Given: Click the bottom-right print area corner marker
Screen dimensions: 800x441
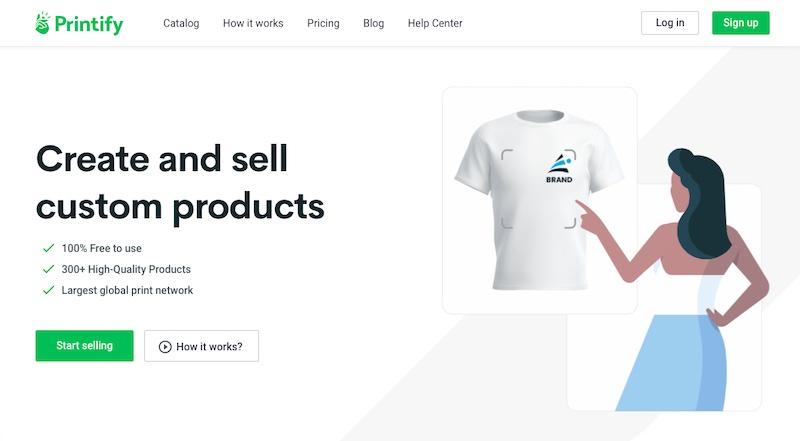Looking at the screenshot, I should tap(570, 223).
